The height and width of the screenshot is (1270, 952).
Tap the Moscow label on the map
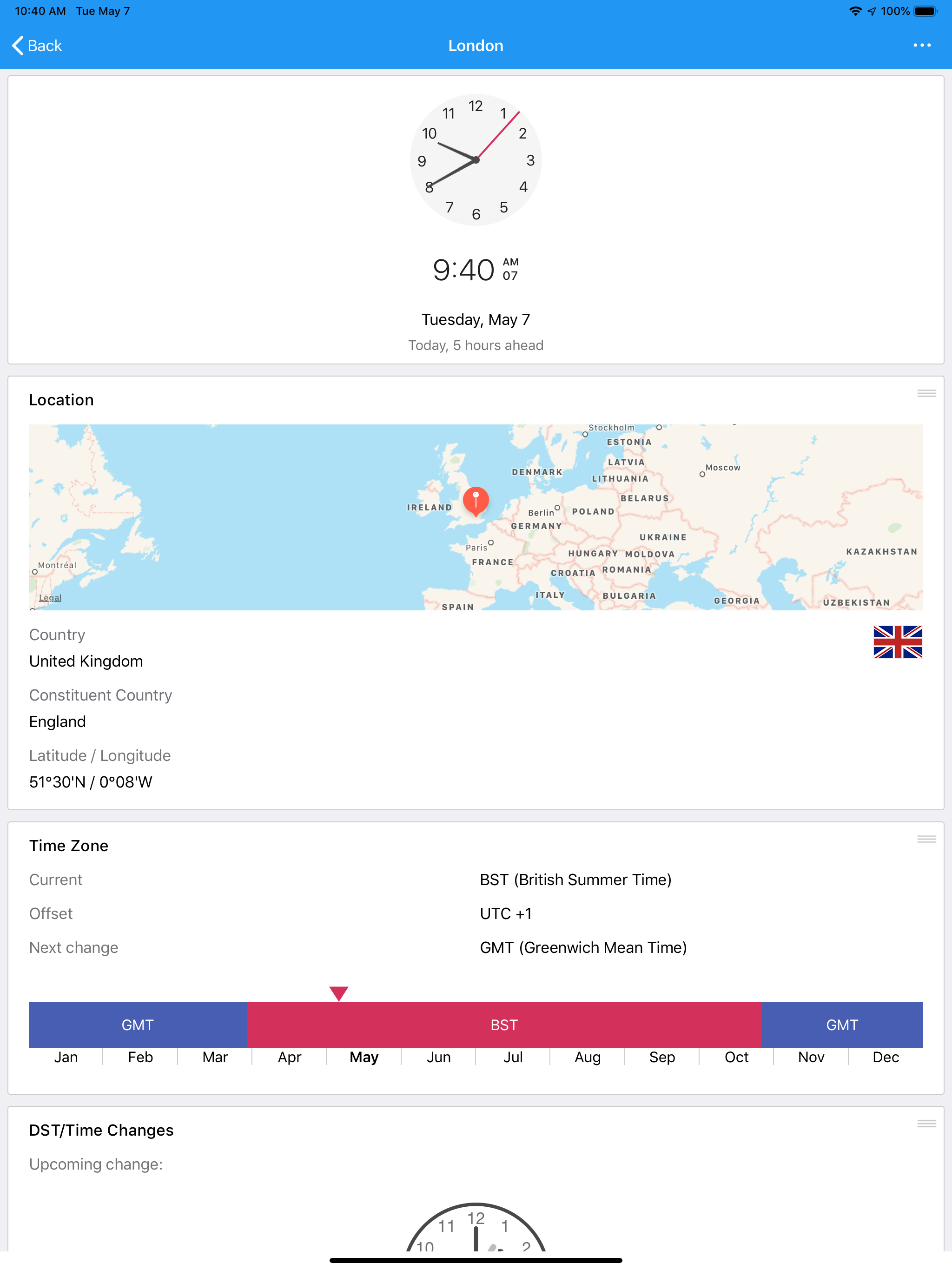(x=723, y=467)
